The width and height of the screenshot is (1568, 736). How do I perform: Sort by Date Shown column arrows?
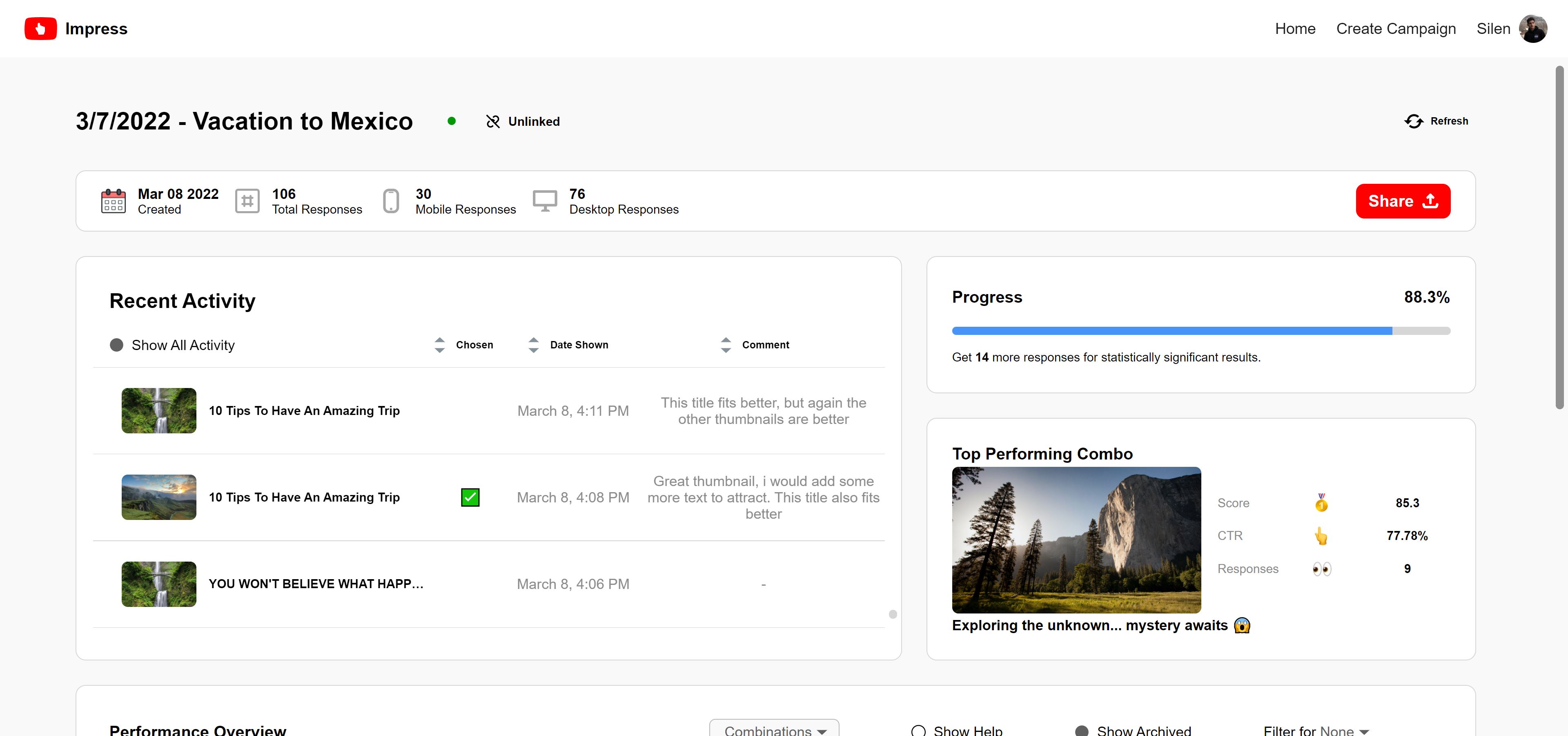coord(533,345)
